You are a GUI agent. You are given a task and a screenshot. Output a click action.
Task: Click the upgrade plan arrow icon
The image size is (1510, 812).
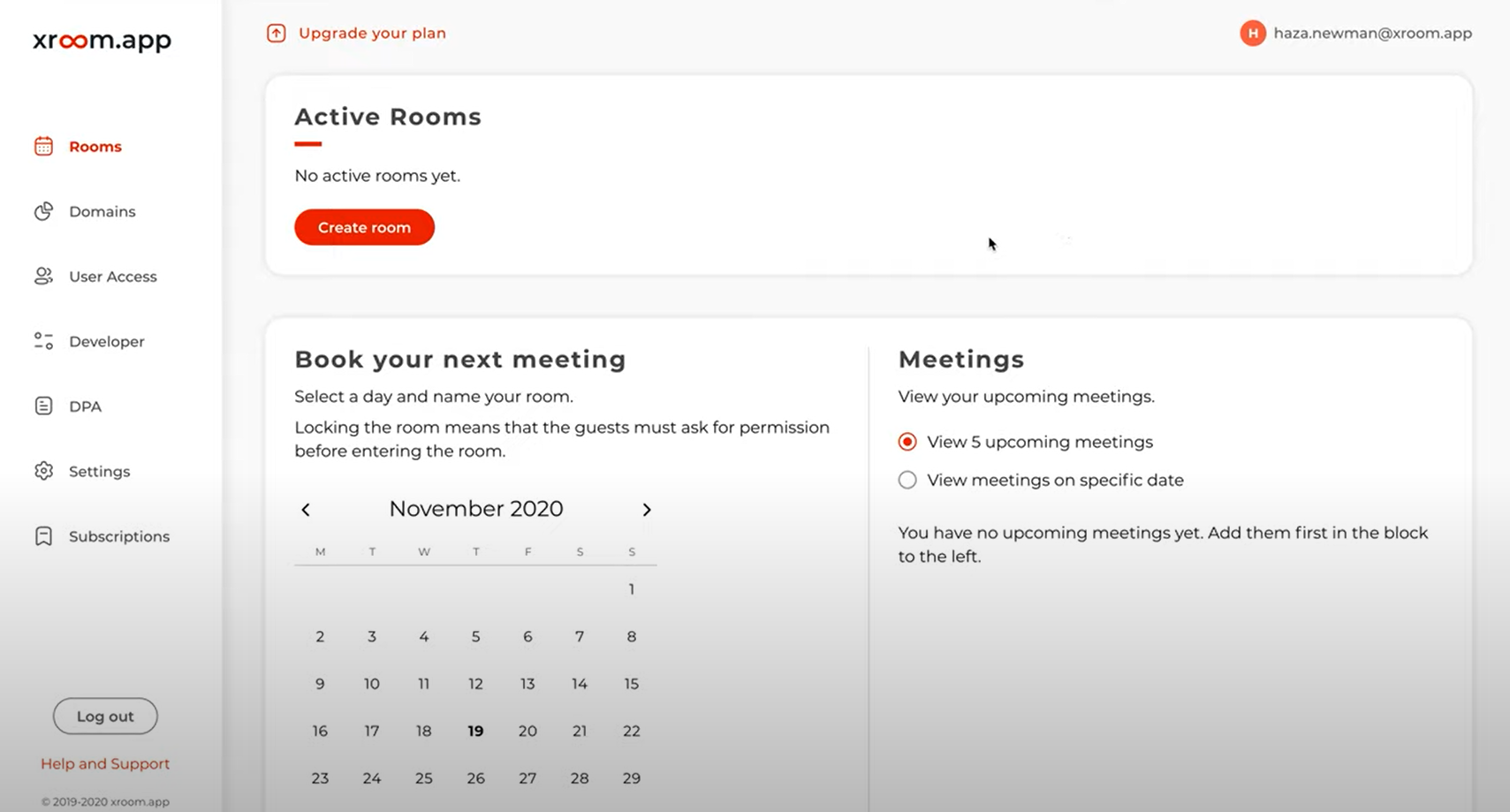click(x=277, y=34)
